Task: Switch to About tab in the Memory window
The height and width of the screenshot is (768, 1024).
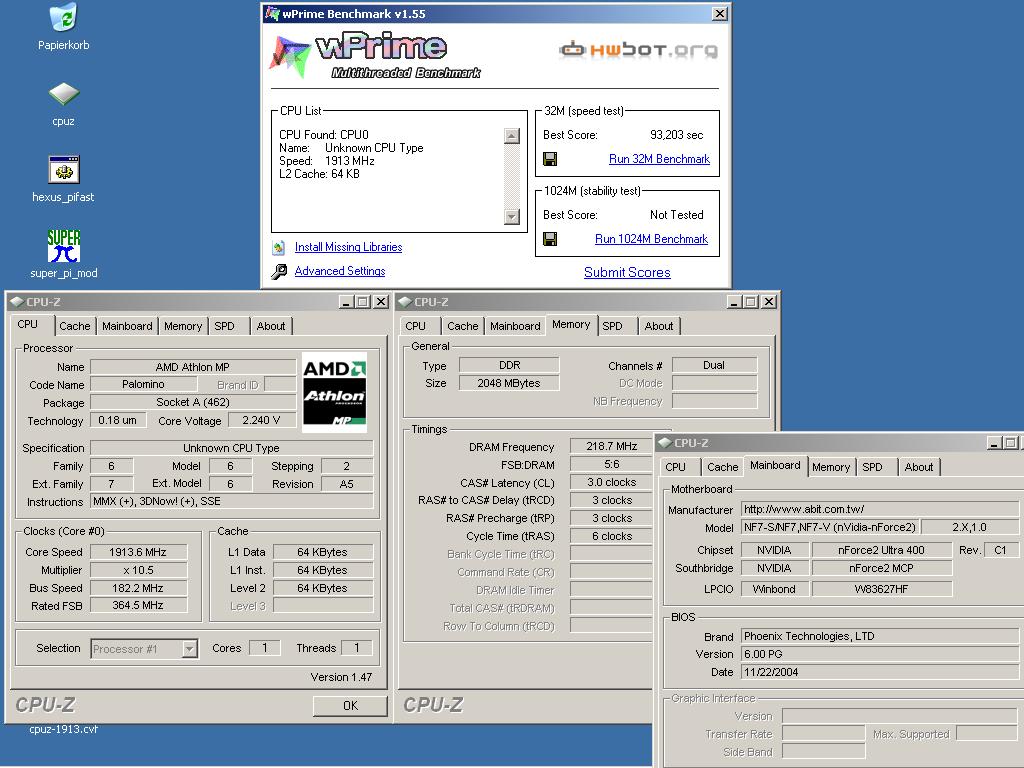Action: [x=659, y=326]
